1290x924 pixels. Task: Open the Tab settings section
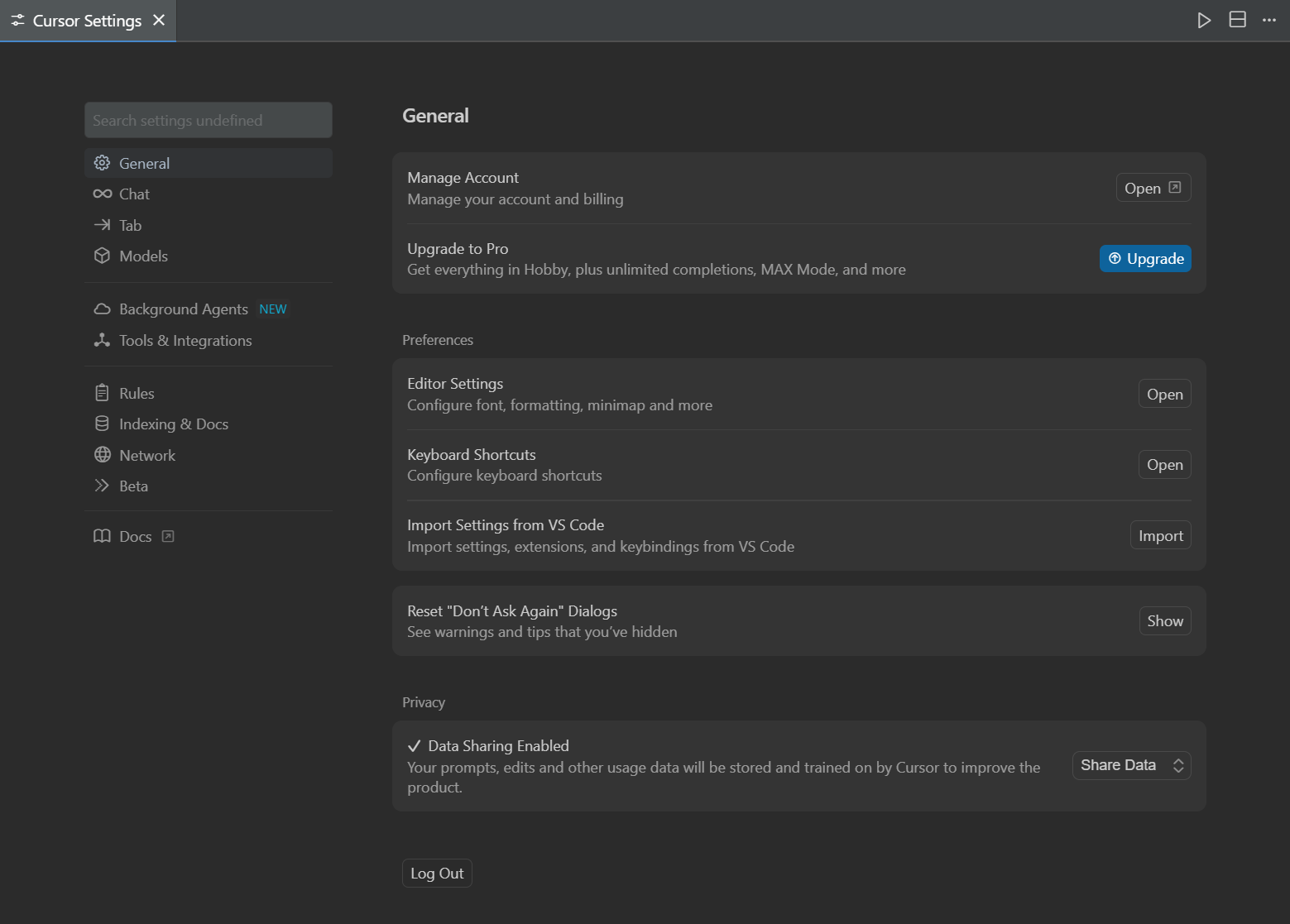(130, 225)
